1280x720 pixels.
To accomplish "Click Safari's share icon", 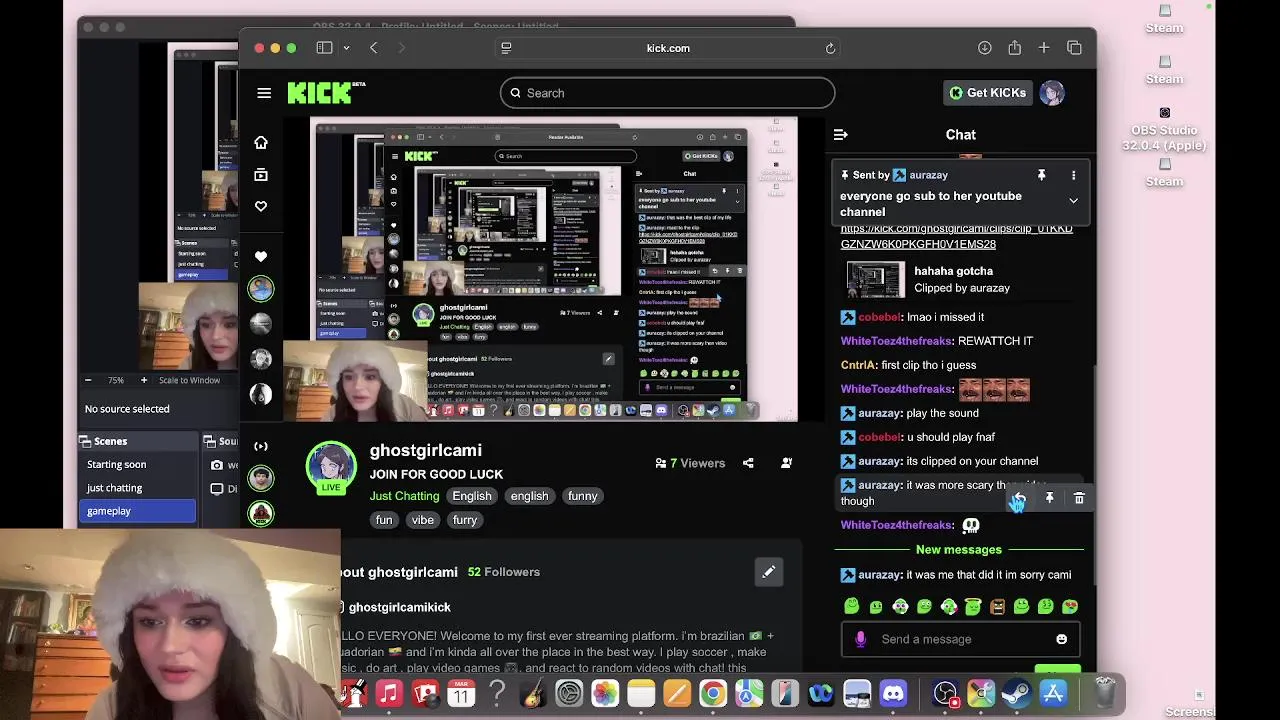I will [x=1014, y=48].
